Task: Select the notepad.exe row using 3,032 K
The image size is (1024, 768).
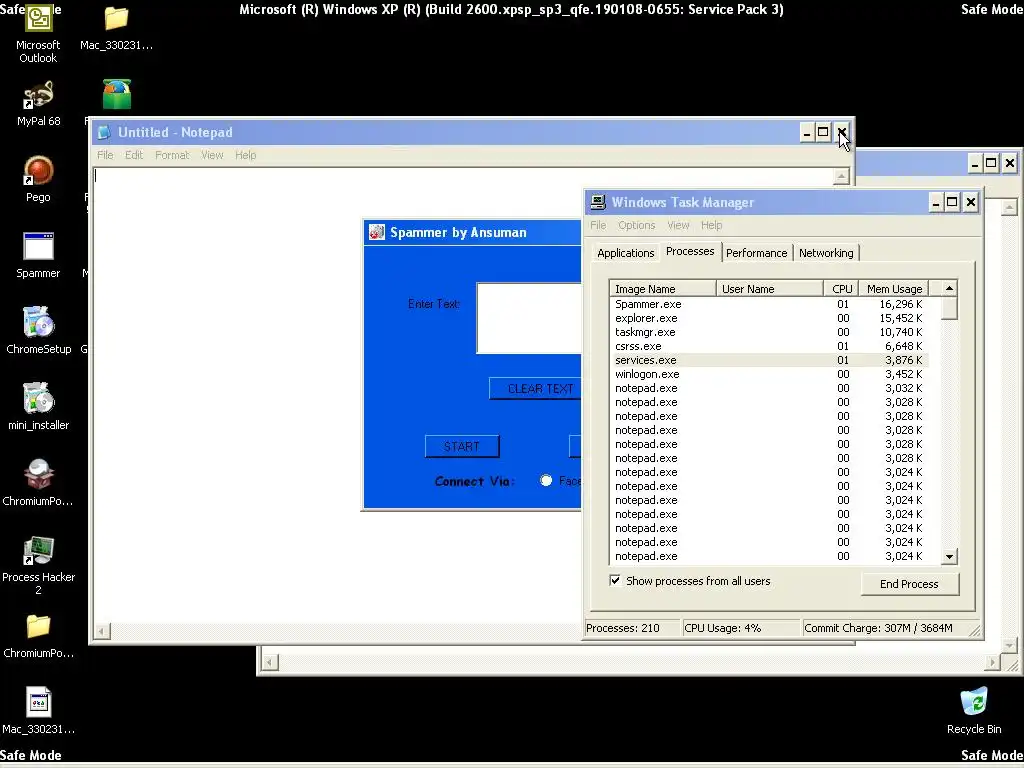Action: tap(769, 389)
